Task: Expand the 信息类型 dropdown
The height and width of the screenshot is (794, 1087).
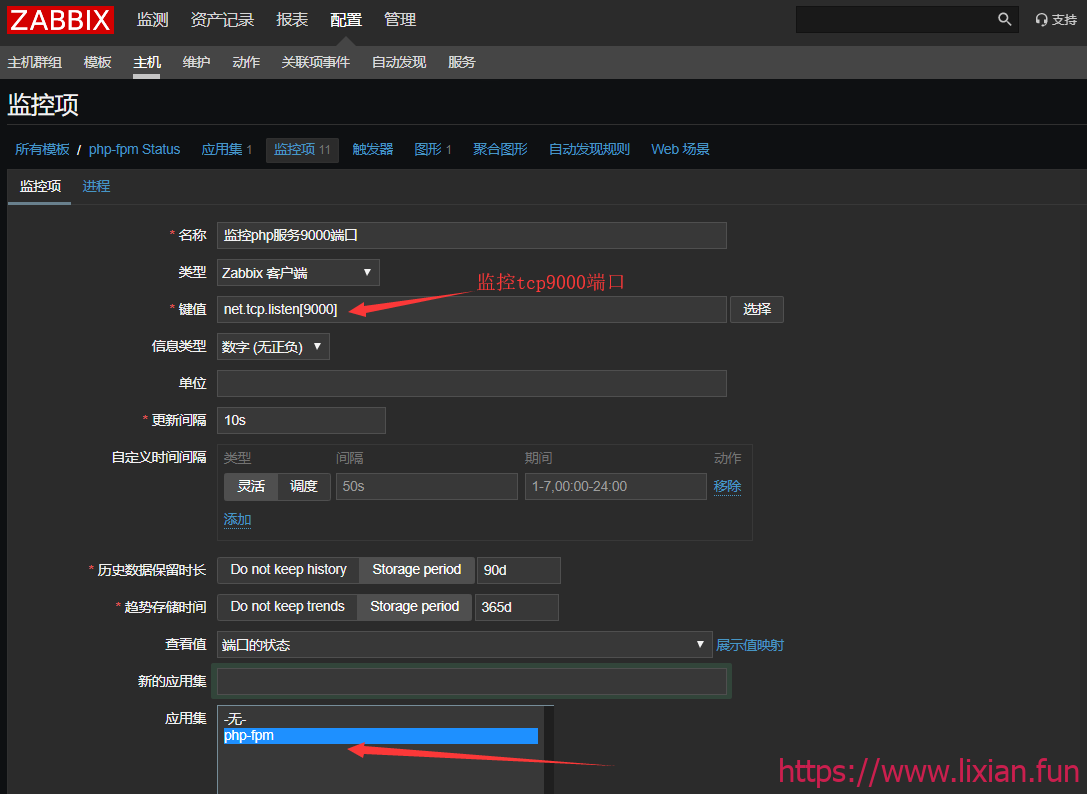Action: click(x=273, y=347)
